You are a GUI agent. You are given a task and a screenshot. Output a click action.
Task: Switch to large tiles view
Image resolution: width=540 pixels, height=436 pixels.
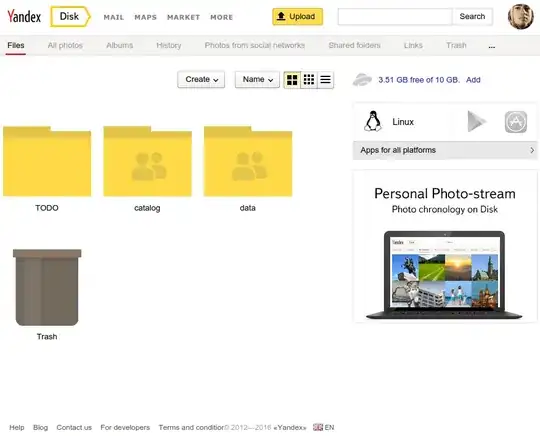292,80
